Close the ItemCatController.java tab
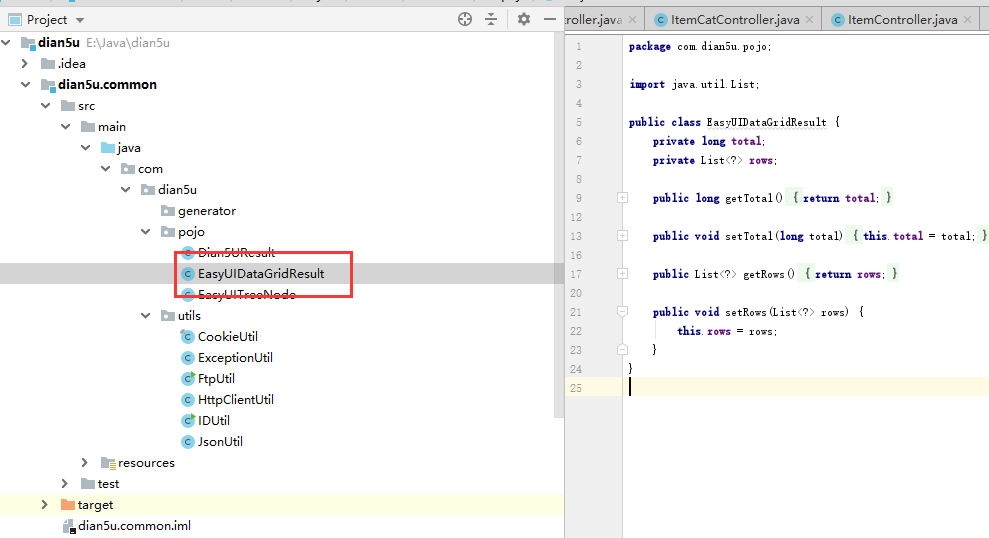Screen dimensions: 989x538 click(809, 20)
